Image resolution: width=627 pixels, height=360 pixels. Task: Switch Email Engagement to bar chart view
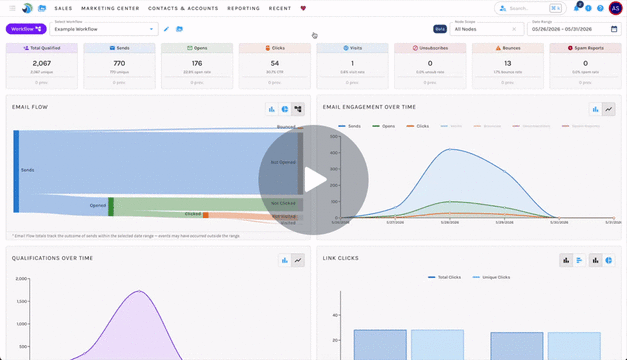[595, 109]
